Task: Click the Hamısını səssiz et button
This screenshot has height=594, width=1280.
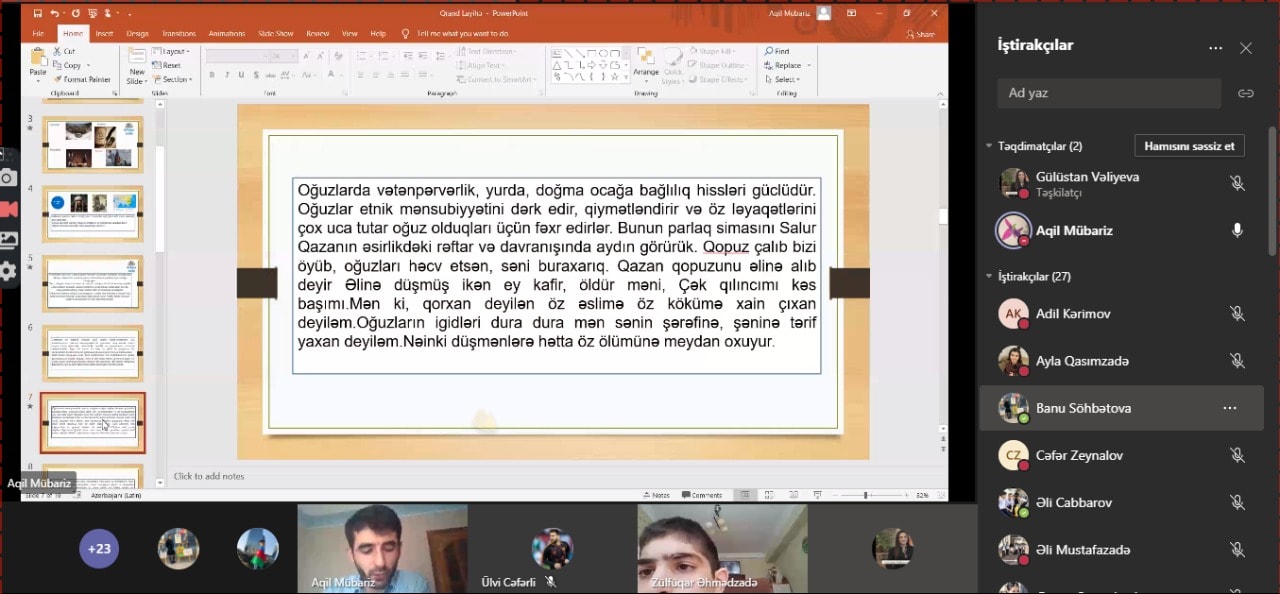Action: point(1189,146)
